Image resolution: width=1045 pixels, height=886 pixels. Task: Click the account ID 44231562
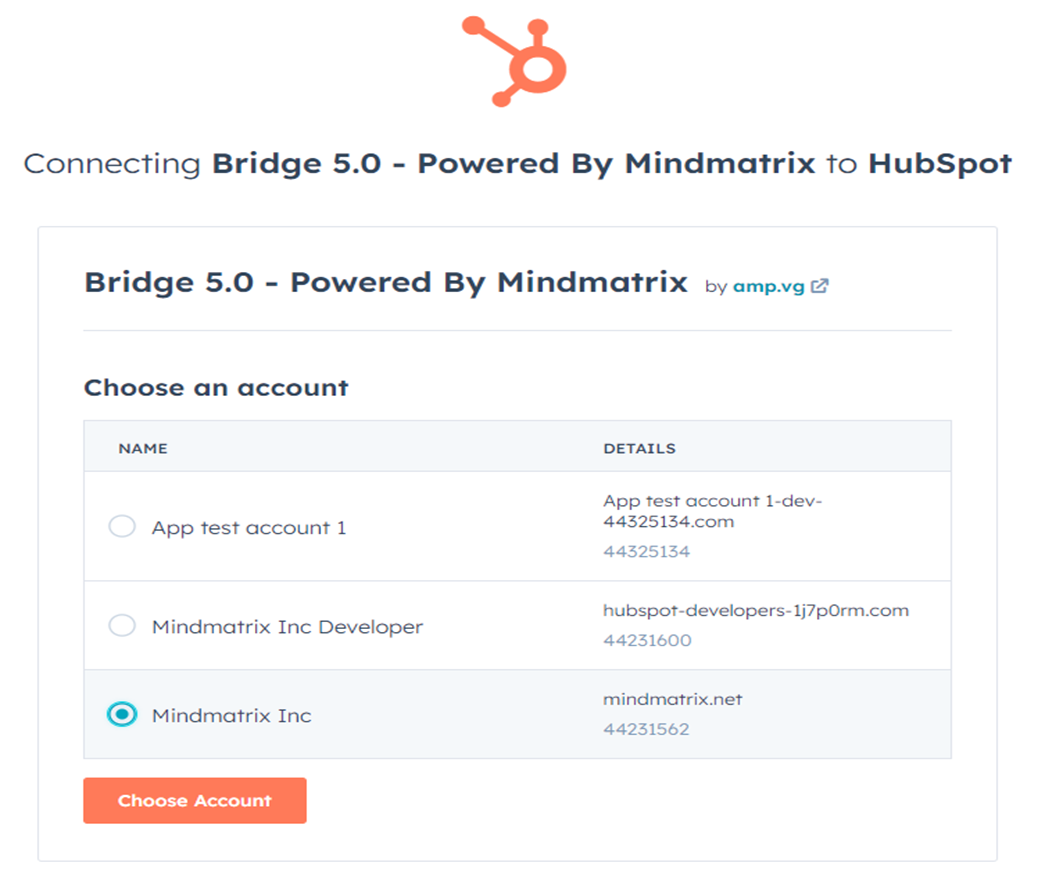click(x=646, y=730)
